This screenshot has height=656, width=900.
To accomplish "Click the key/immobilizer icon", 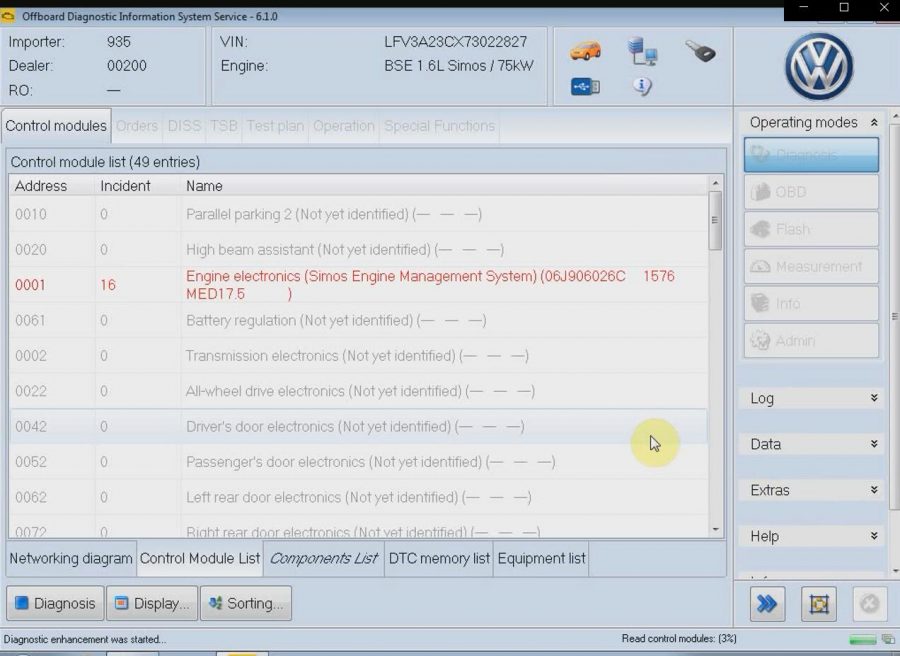I will (700, 50).
